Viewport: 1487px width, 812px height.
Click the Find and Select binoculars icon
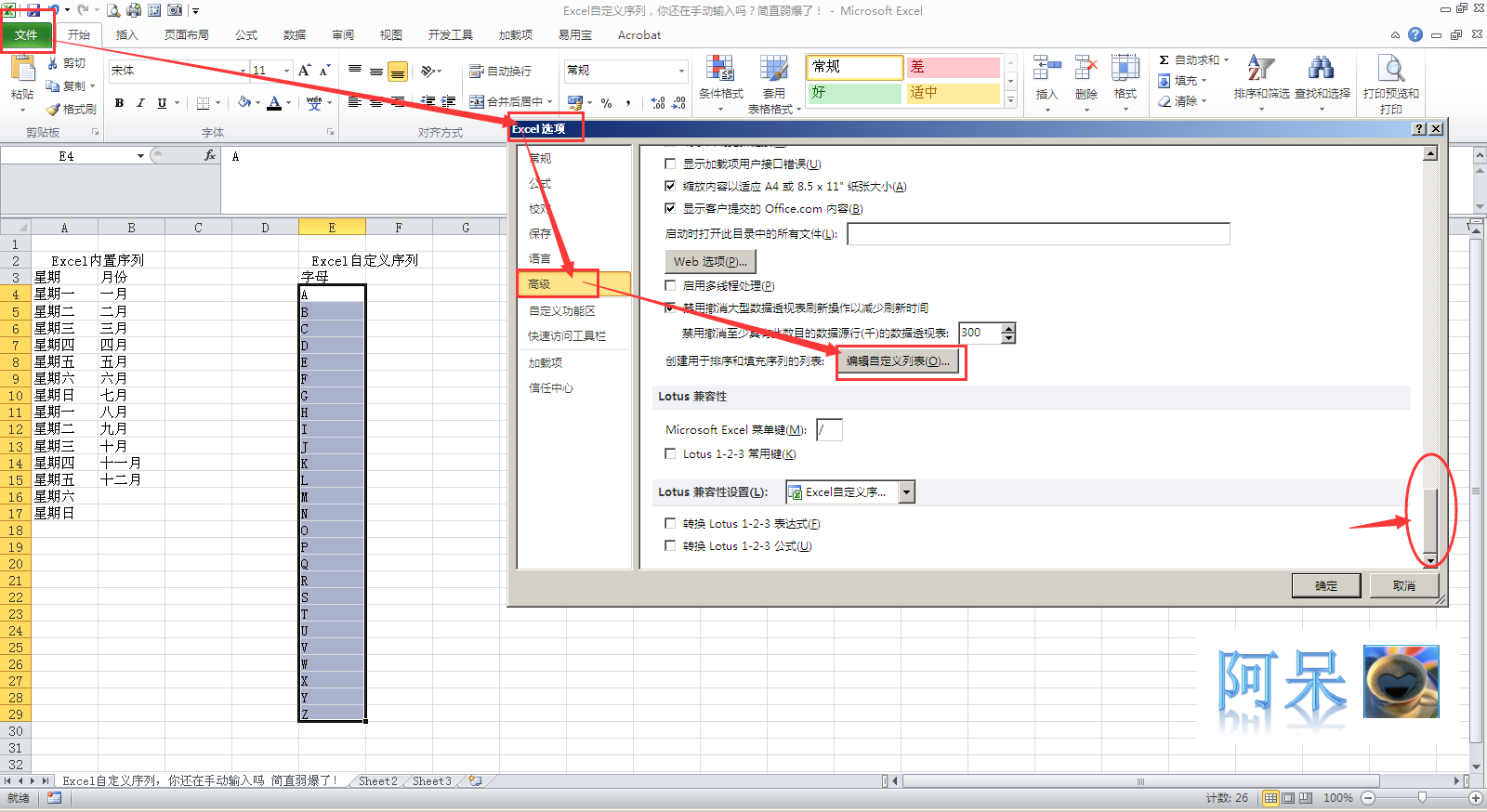(x=1322, y=68)
